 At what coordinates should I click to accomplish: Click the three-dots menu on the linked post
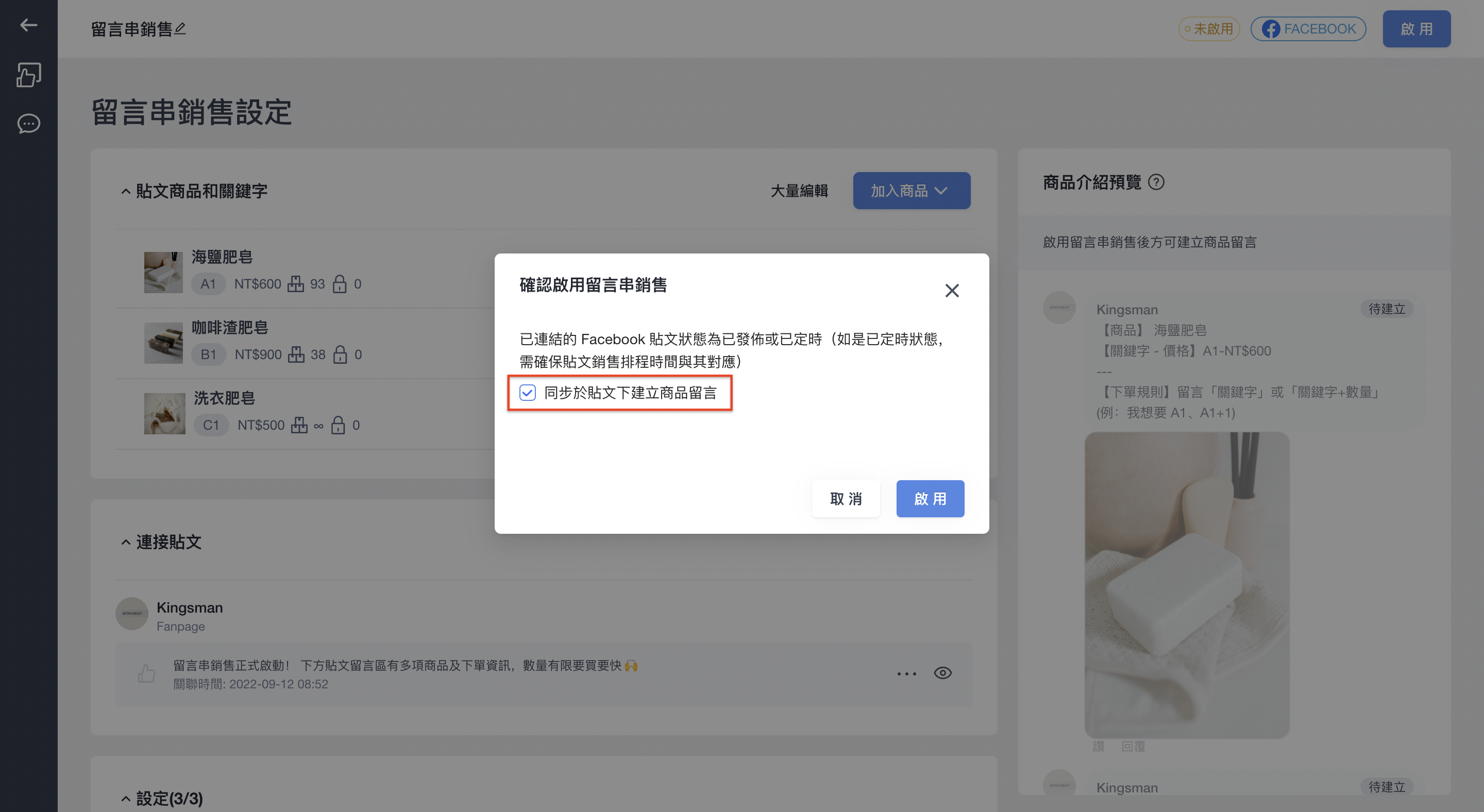tap(906, 673)
